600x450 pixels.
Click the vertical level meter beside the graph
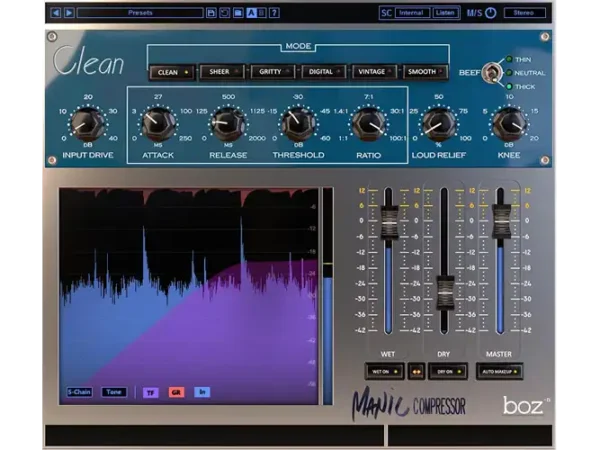pos(328,296)
